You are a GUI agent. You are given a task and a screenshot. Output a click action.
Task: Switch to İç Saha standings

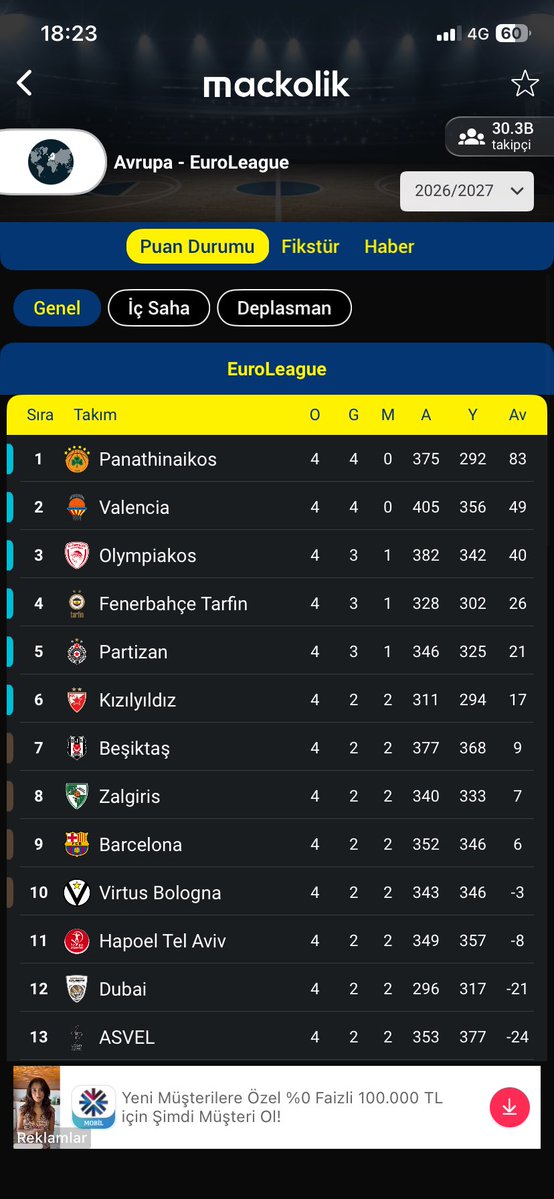(x=158, y=308)
